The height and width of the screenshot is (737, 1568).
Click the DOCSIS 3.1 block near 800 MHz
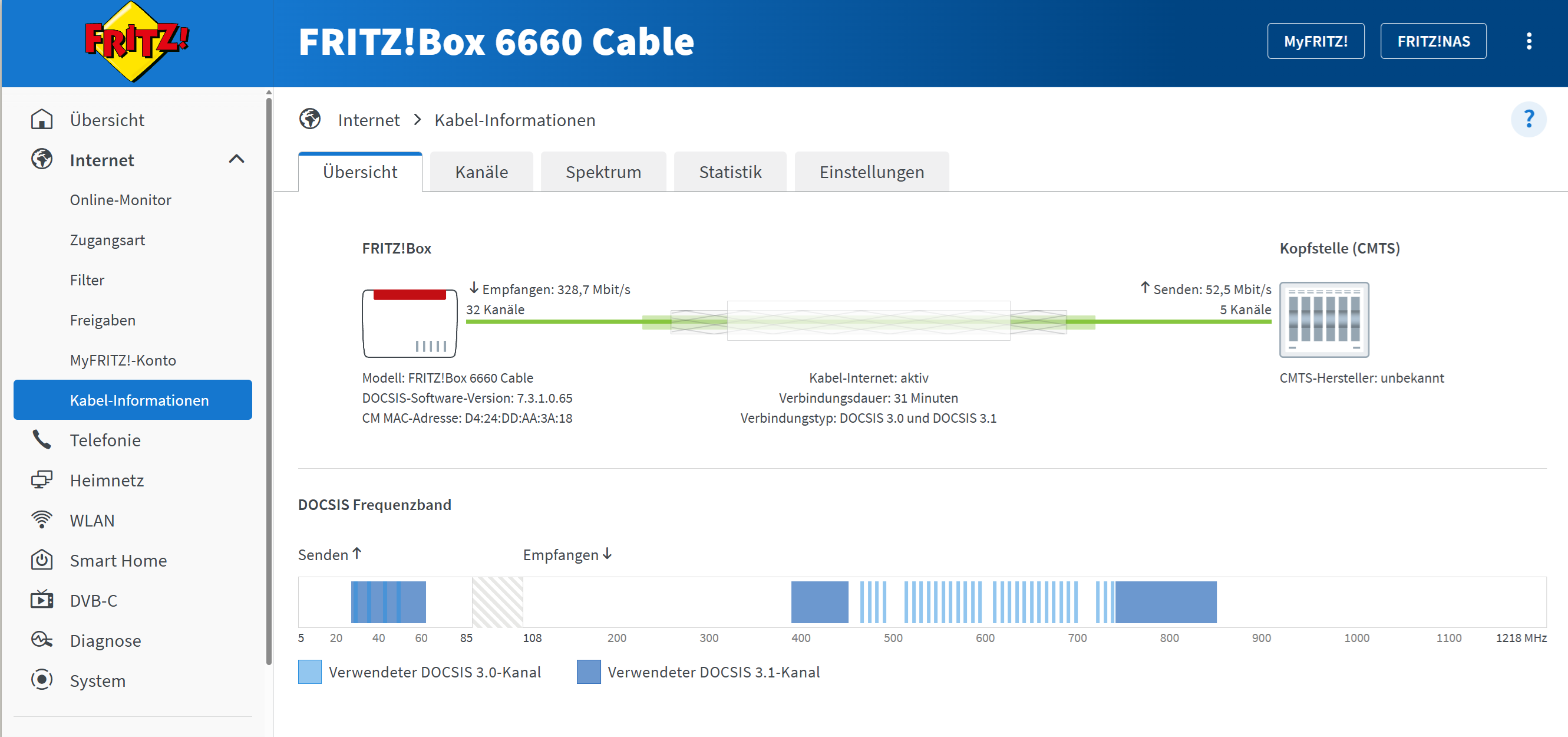[1166, 602]
